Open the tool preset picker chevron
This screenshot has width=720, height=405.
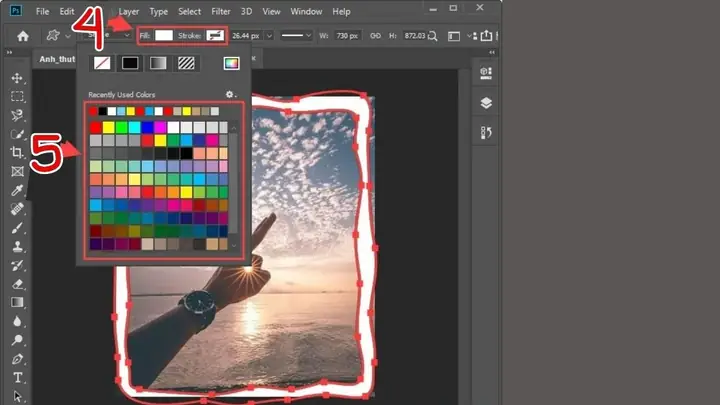68,36
